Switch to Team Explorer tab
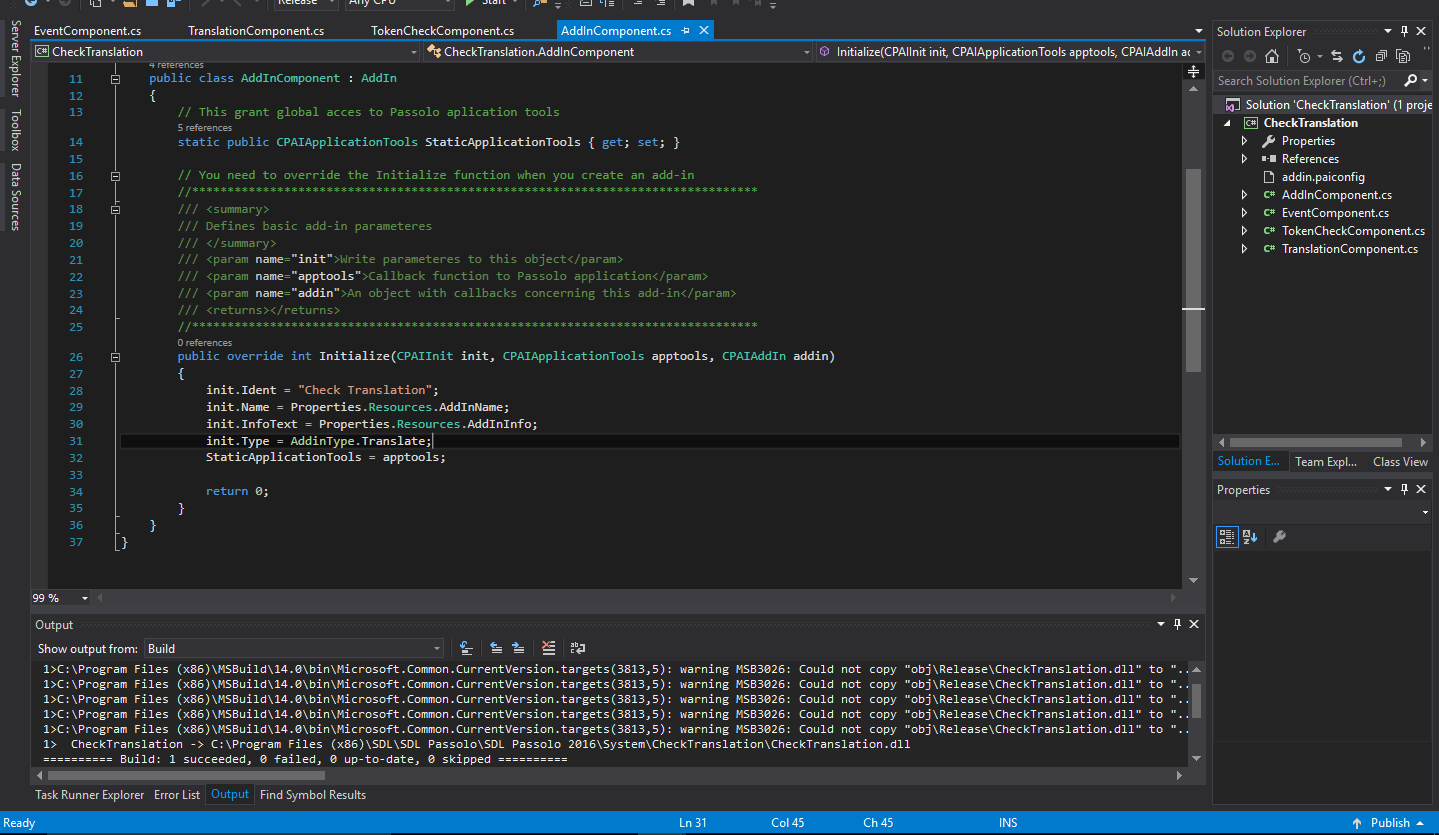The image size is (1439, 835). point(1326,461)
